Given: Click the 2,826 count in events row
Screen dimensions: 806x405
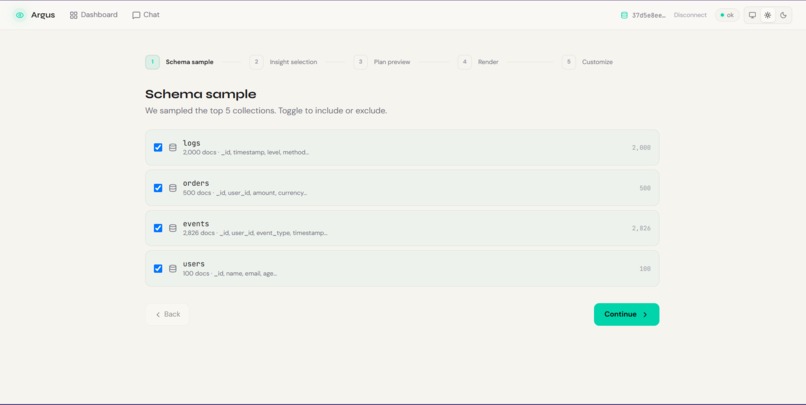Looking at the screenshot, I should [641, 228].
